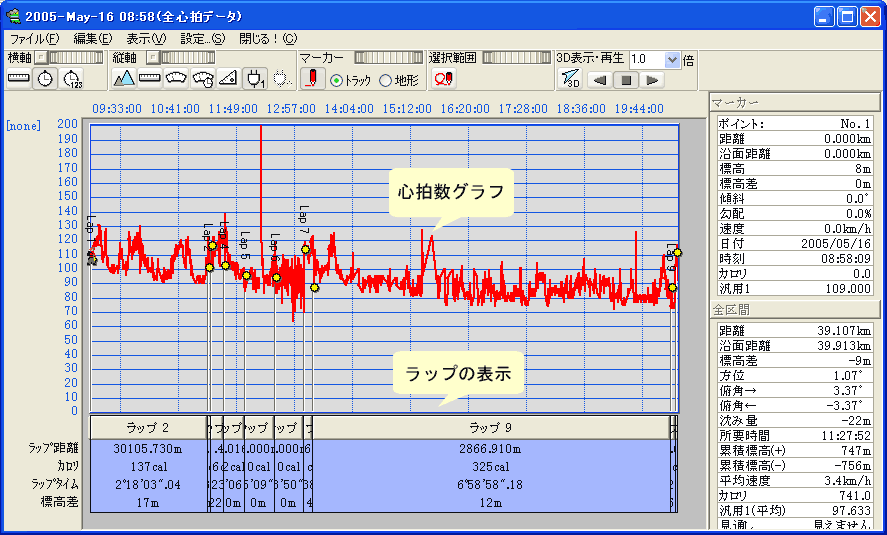Click the selection range markers icon
The width and height of the screenshot is (887, 535).
[x=443, y=79]
